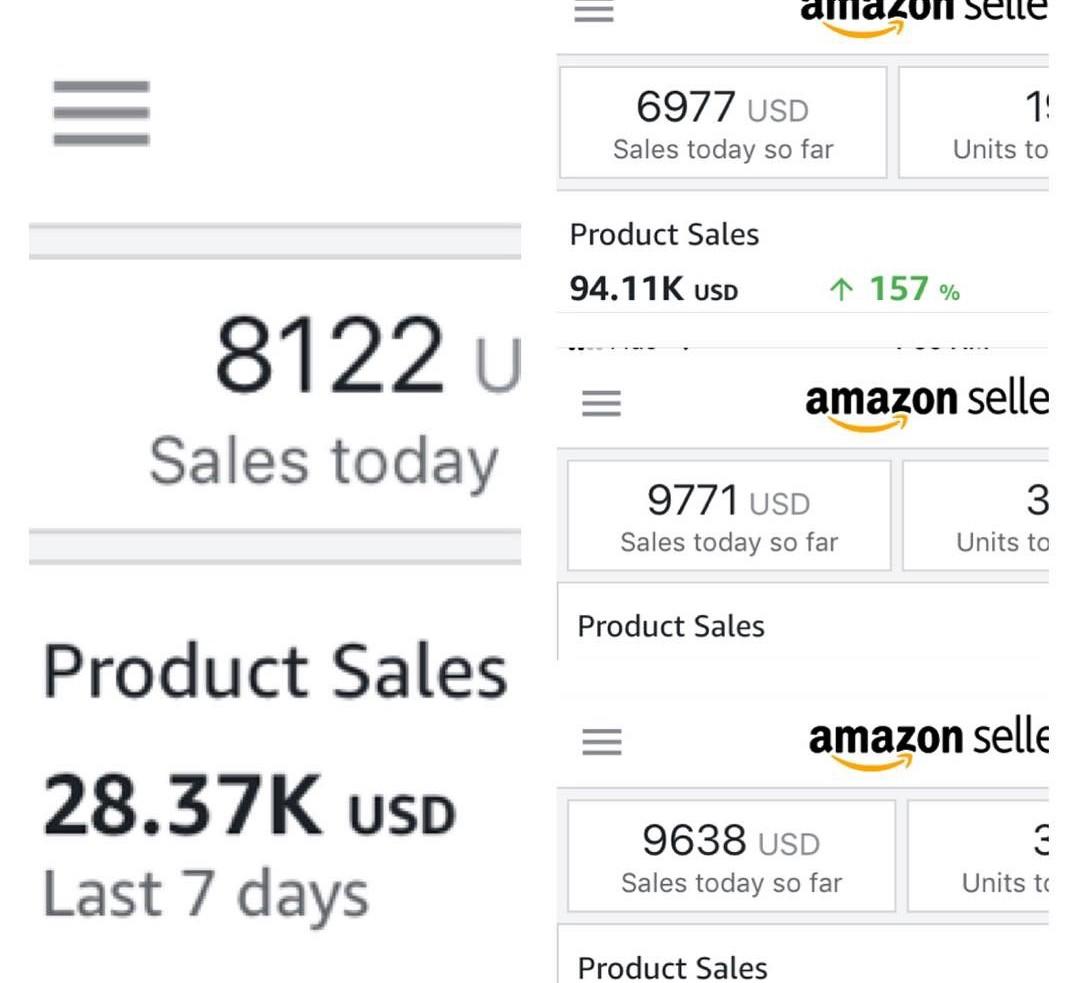Tap the Units card next to 9638 USD
1080x983 pixels.
978,856
